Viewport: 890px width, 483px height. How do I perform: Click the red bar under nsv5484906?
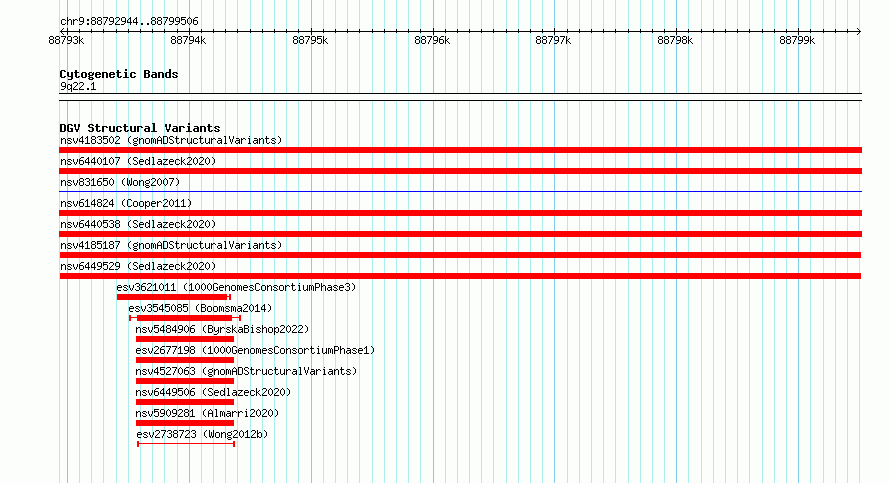pos(185,339)
